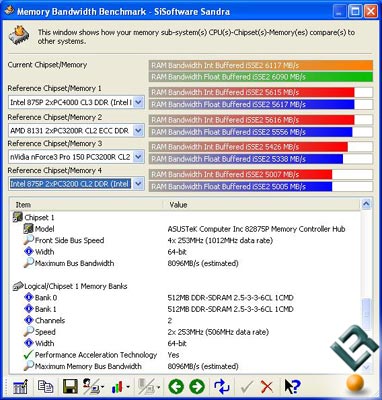Viewport: 382px width, 400px height.
Task: Click the Copy to clipboard toolbar icon
Action: coord(45,387)
